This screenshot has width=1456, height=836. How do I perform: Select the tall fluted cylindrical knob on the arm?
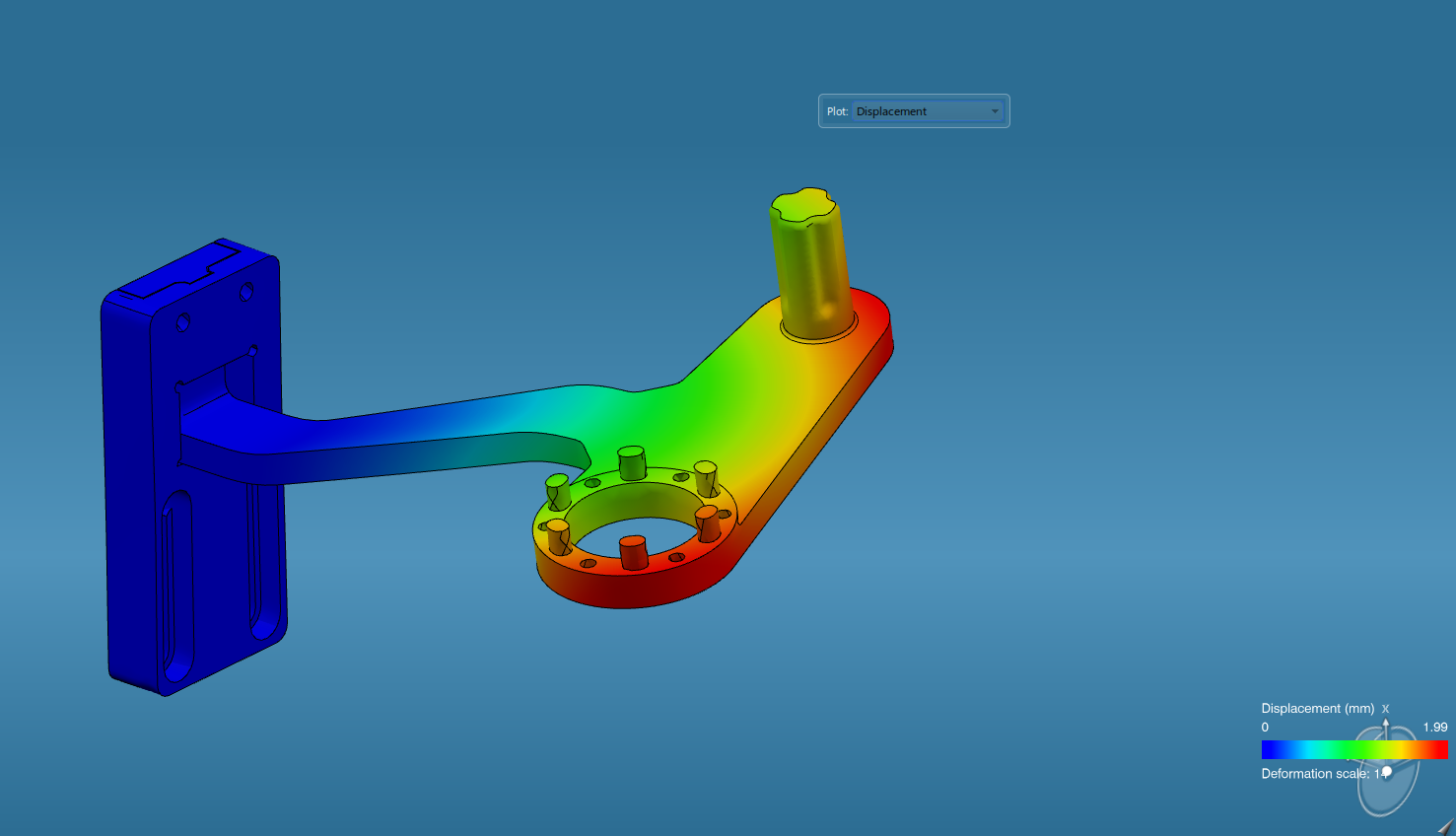coord(810,261)
